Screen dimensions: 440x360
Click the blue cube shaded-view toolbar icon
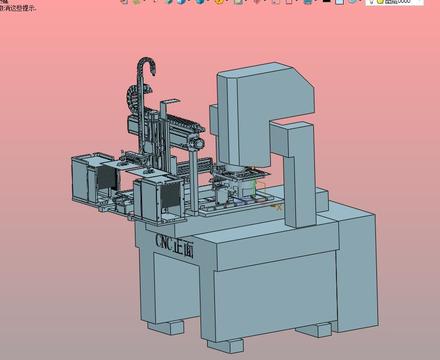tap(181, 1)
